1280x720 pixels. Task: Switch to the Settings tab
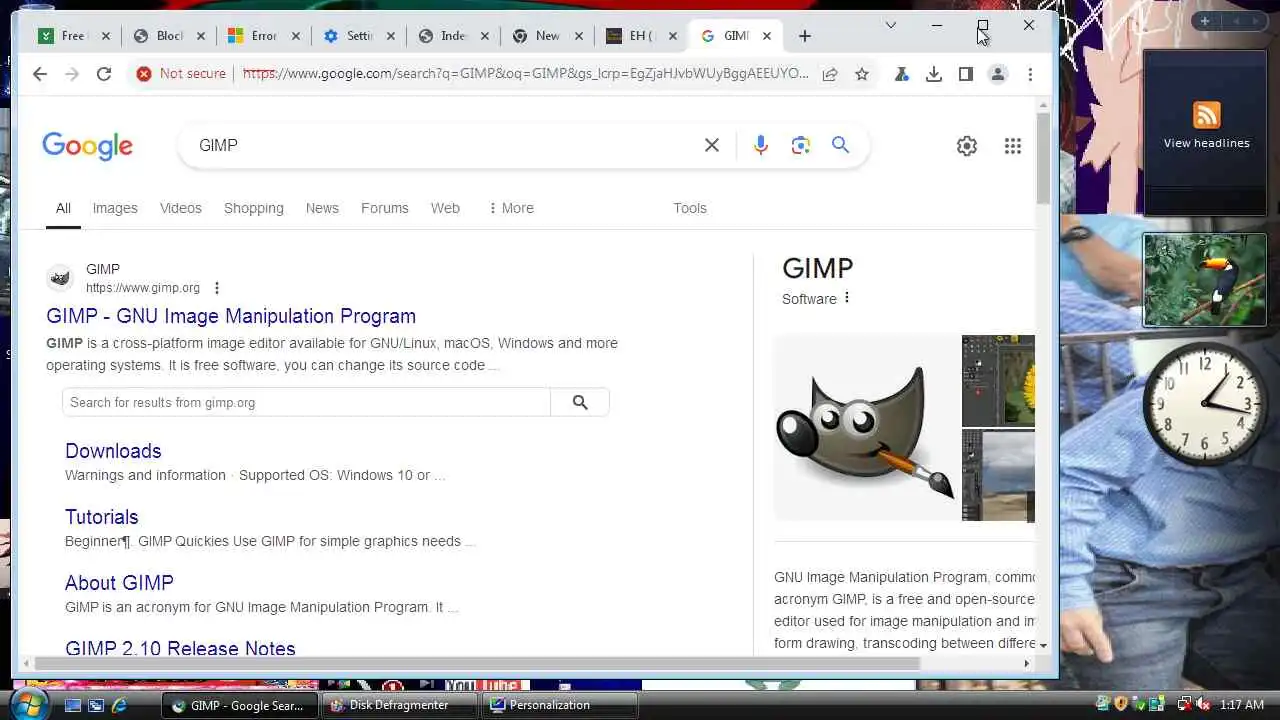click(x=359, y=36)
